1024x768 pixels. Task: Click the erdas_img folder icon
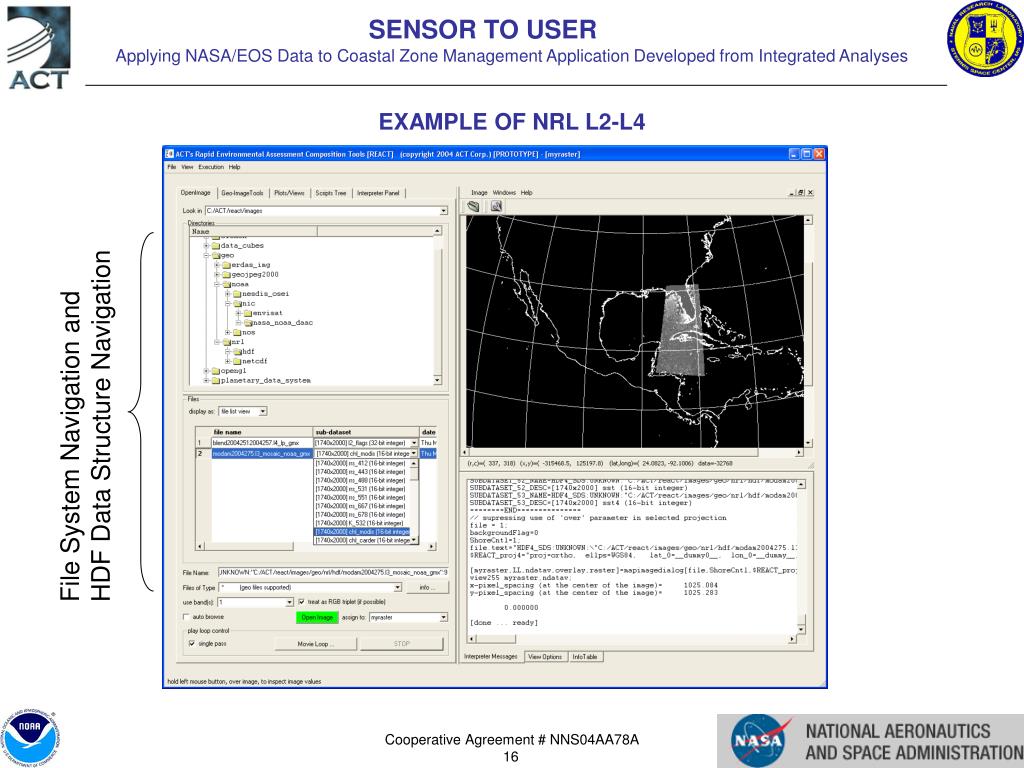click(226, 265)
